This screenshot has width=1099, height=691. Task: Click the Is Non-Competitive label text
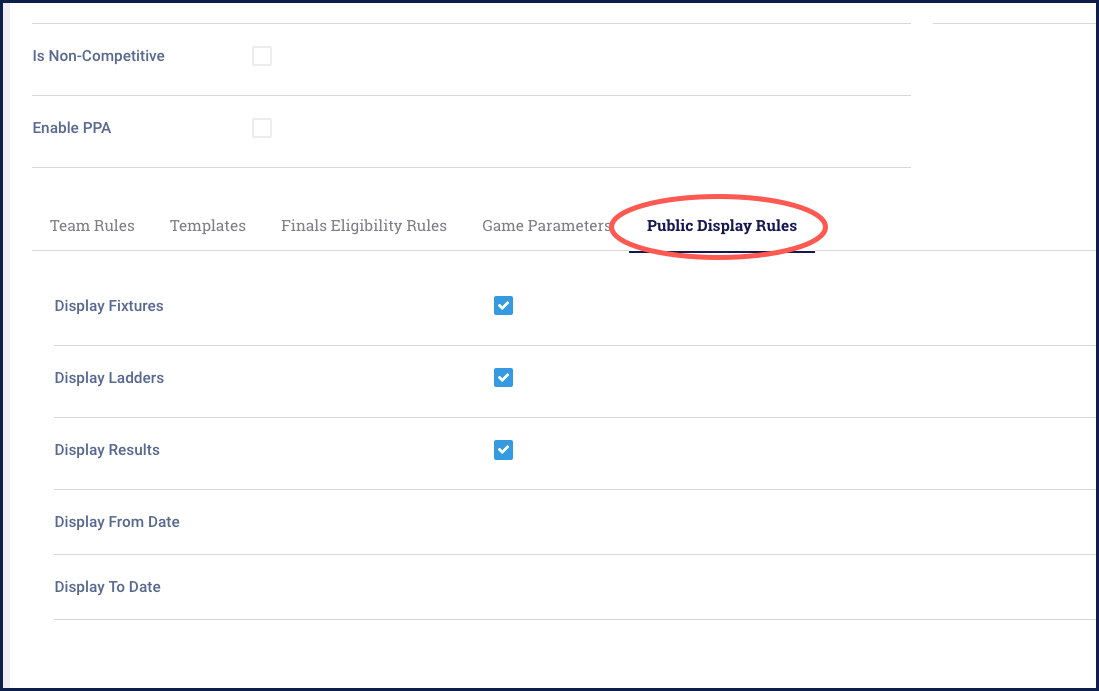tap(98, 56)
